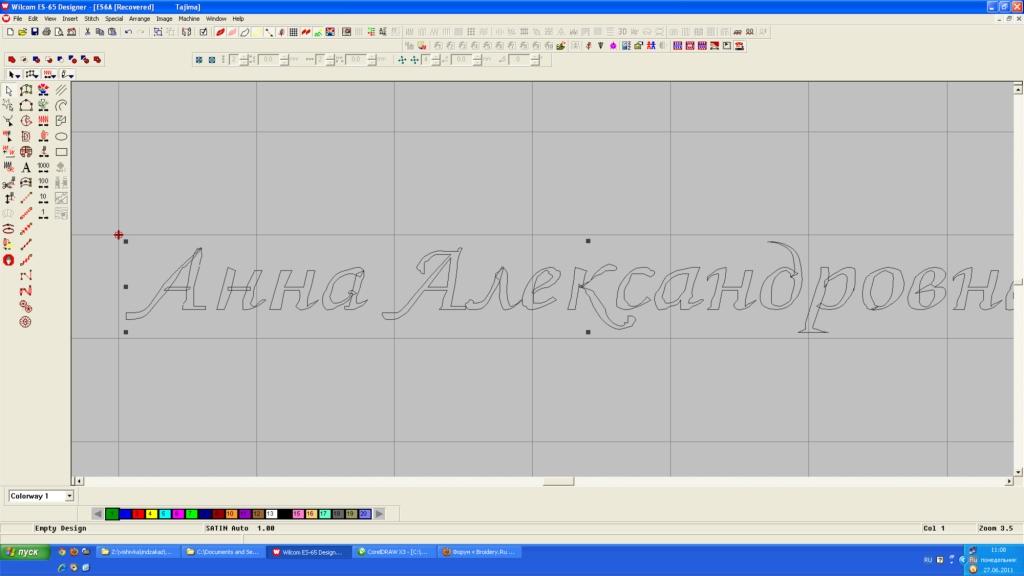This screenshot has height=576, width=1024.
Task: Select the Lettering tool (A icon)
Action: pyautogui.click(x=26, y=168)
